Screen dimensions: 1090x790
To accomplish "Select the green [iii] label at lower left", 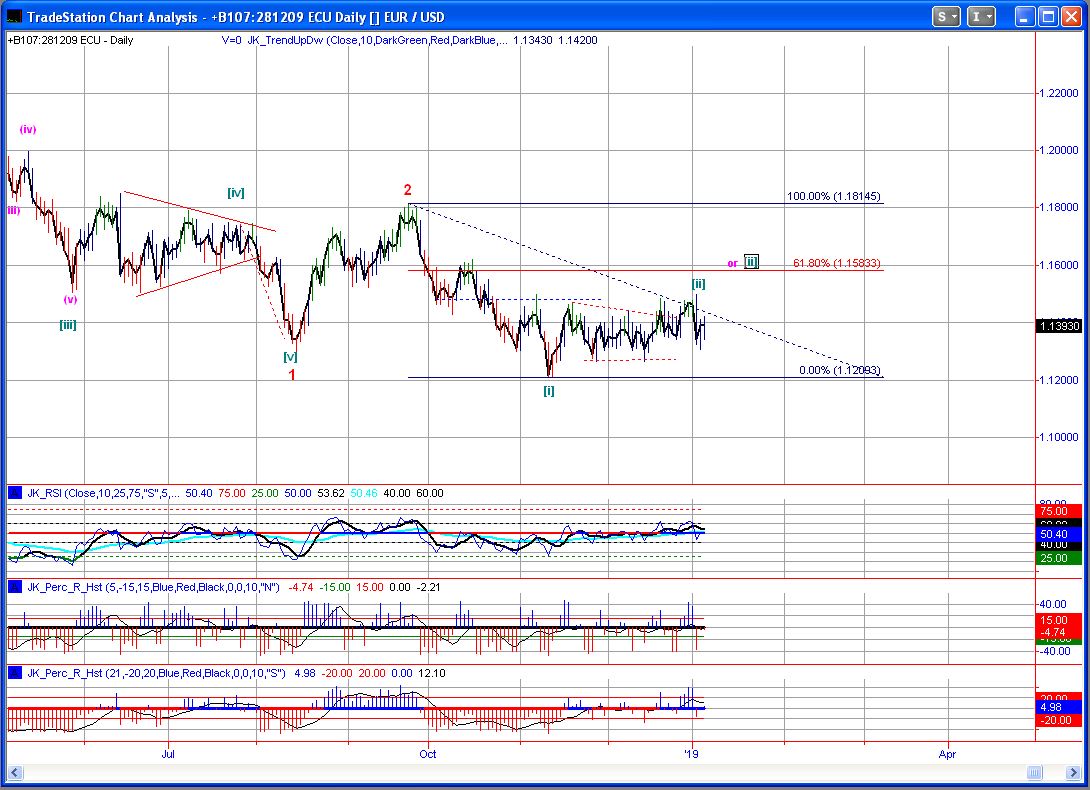I will 67,325.
